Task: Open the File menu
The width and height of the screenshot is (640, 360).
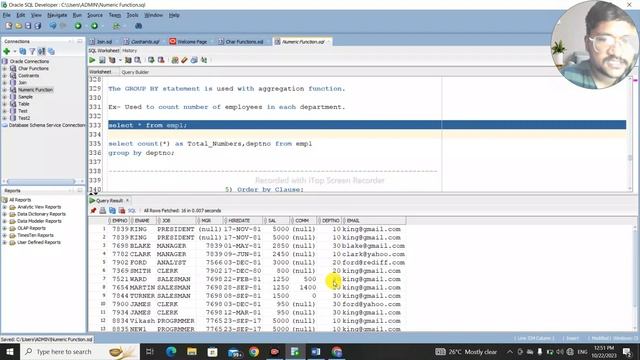Action: 7,15
